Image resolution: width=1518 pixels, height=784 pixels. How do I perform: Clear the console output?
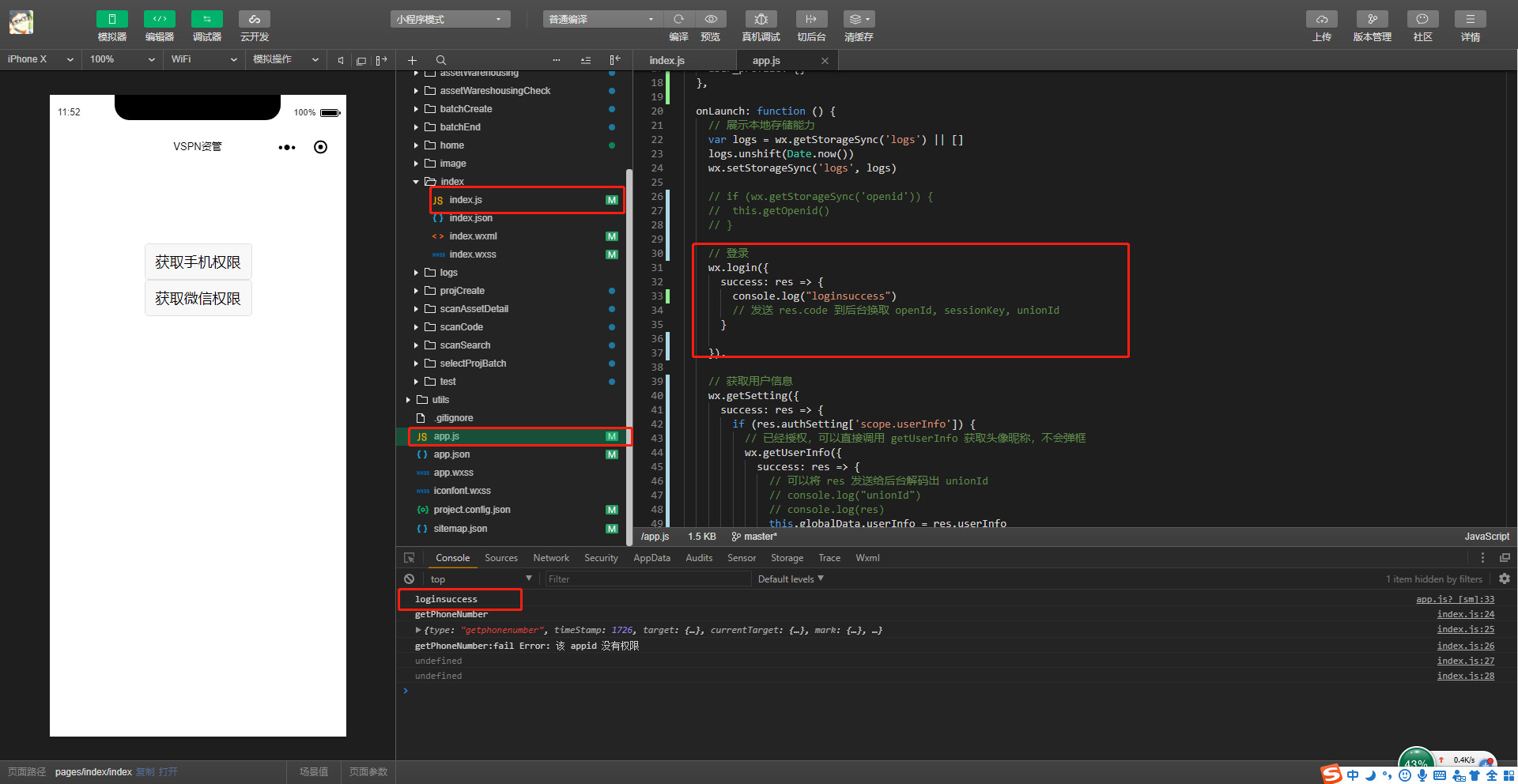click(409, 579)
